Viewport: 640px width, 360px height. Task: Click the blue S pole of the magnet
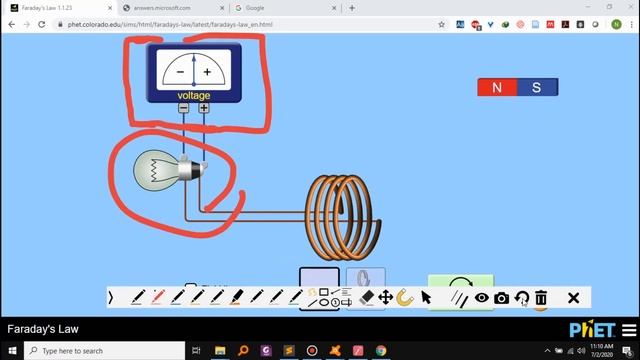point(537,87)
